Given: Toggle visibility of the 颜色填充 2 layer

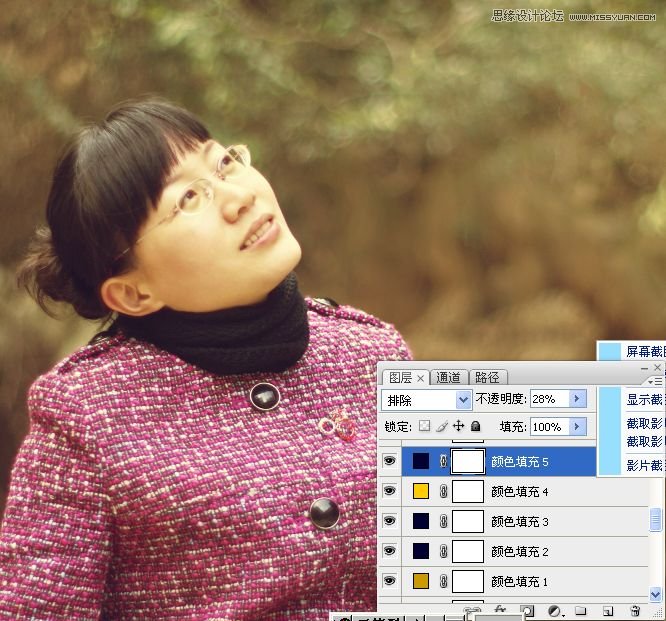Looking at the screenshot, I should (389, 551).
